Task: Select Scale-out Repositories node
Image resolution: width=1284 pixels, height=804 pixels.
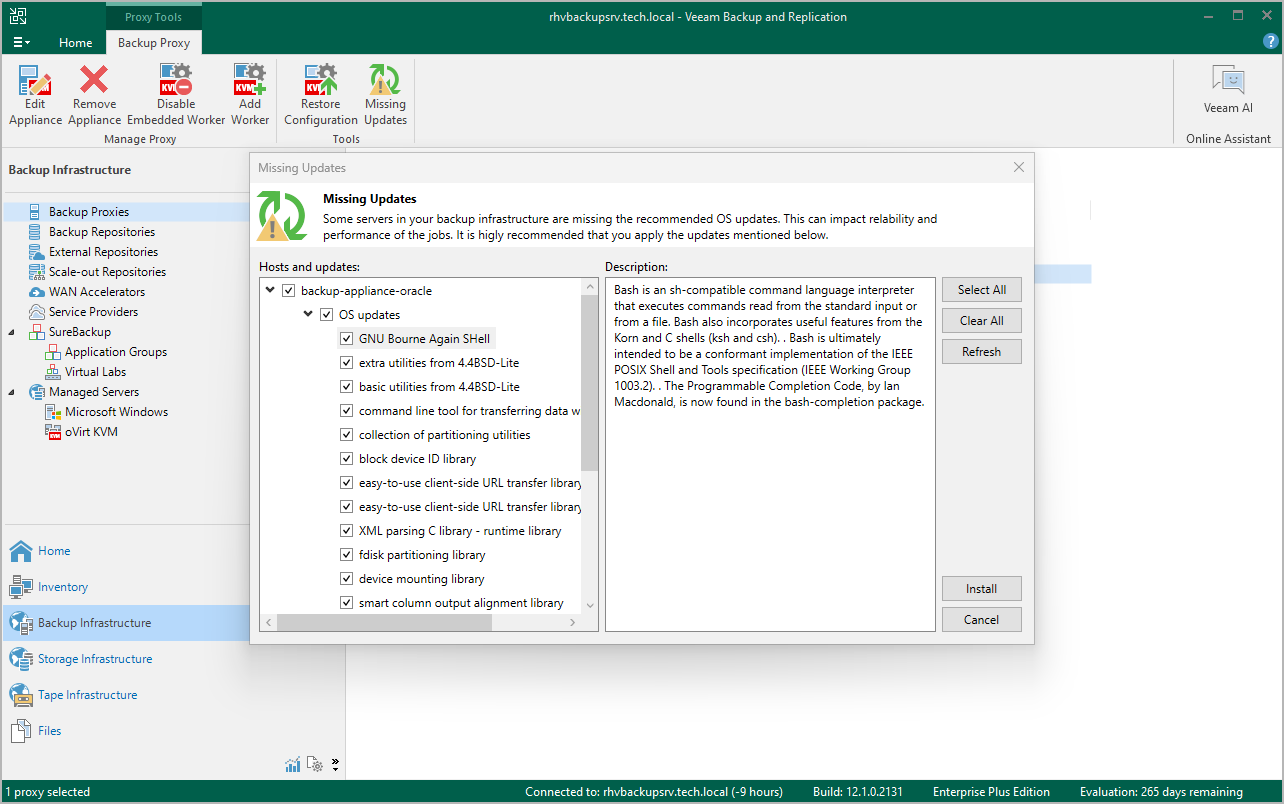Action: click(107, 272)
